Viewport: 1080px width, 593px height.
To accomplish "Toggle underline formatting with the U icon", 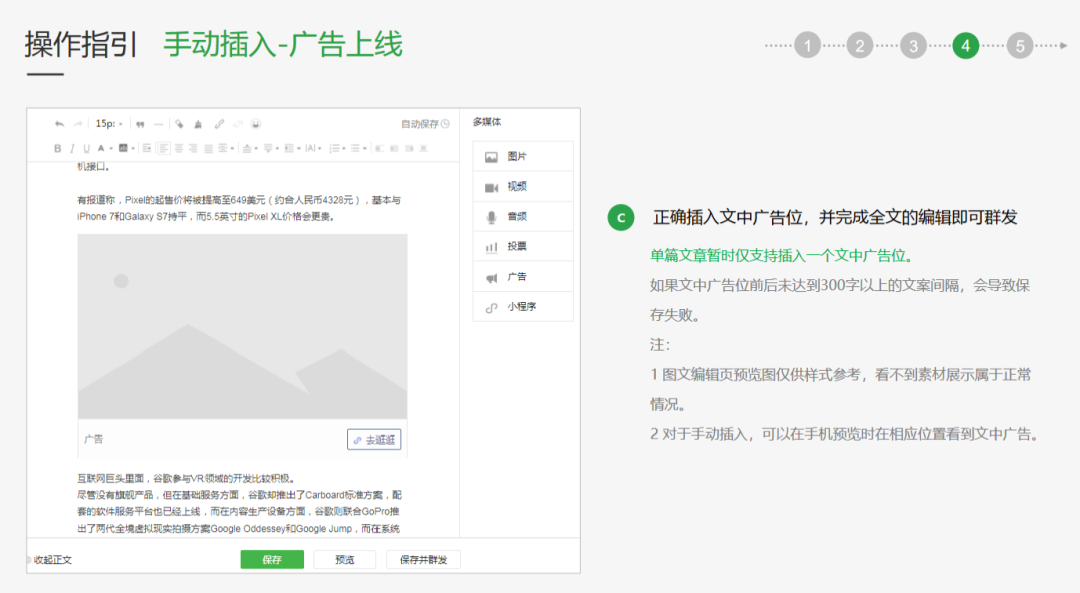I will tap(87, 148).
